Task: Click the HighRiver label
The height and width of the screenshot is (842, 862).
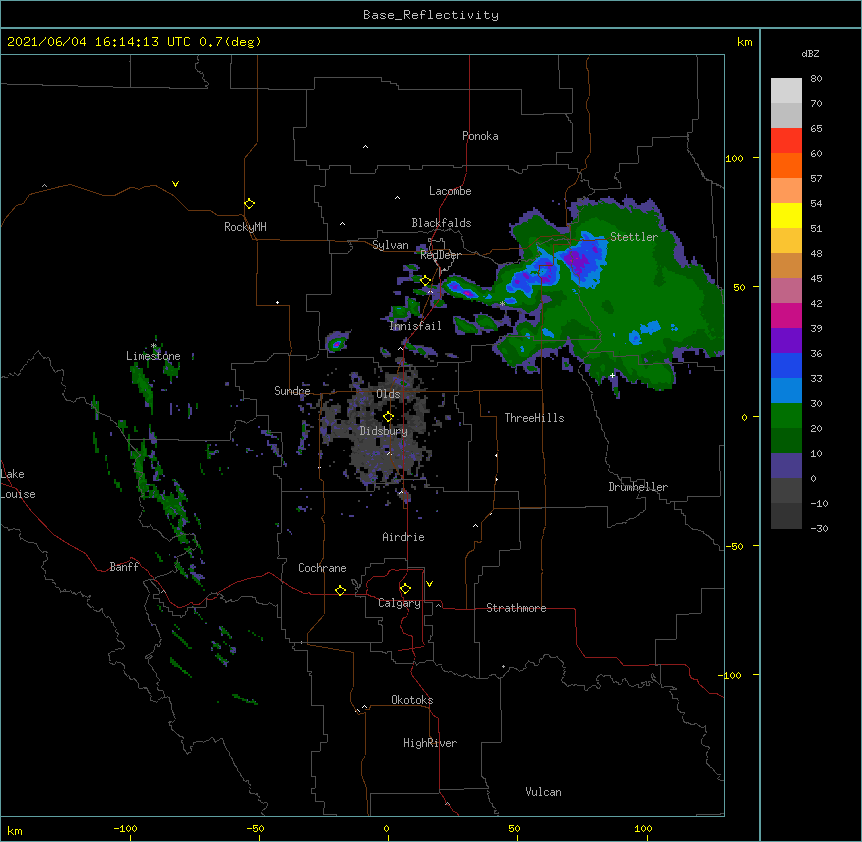Action: point(430,743)
